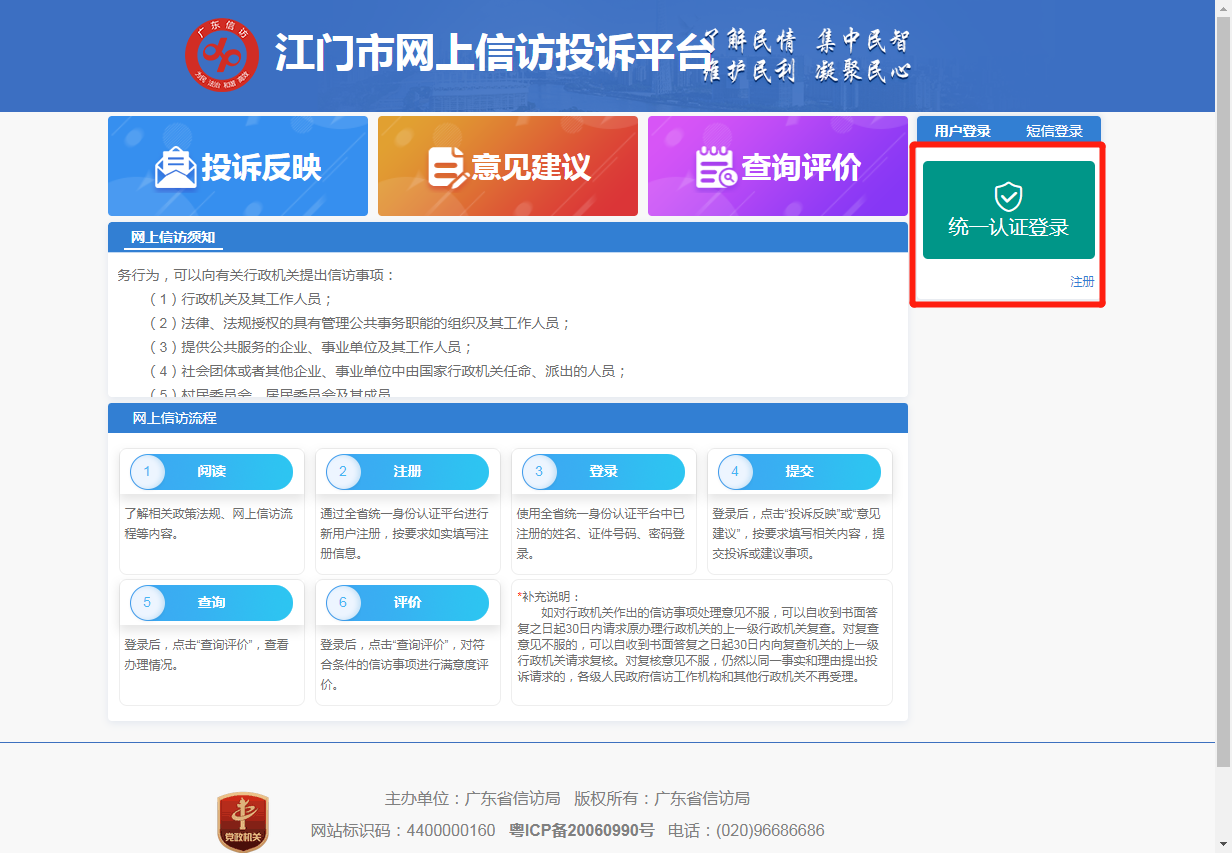Viewport: 1232px width, 853px height.
Task: Open the 粤ICP备20060990号 link
Action: tap(581, 831)
